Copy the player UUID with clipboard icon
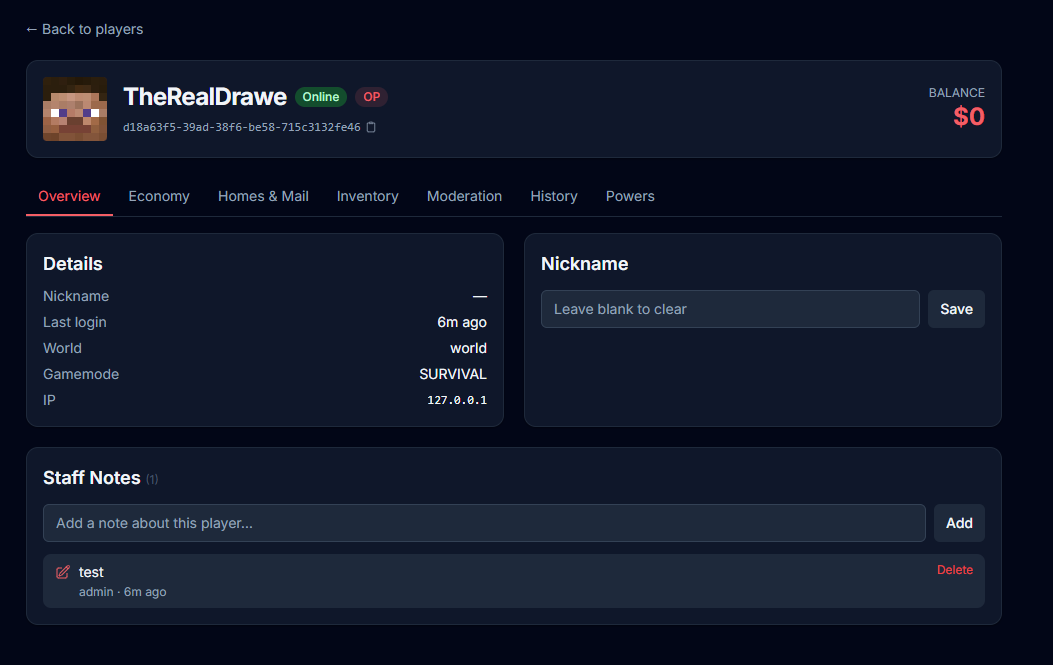This screenshot has height=665, width=1053. [x=371, y=127]
